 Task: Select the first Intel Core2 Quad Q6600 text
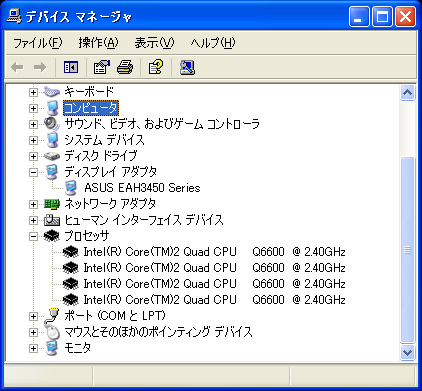(x=214, y=252)
